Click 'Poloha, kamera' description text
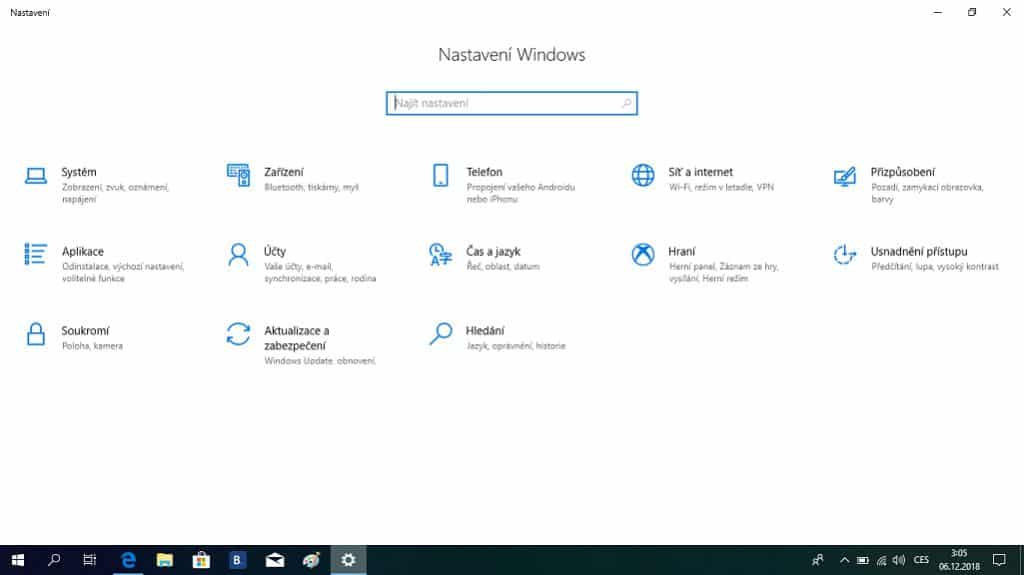 [x=92, y=346]
